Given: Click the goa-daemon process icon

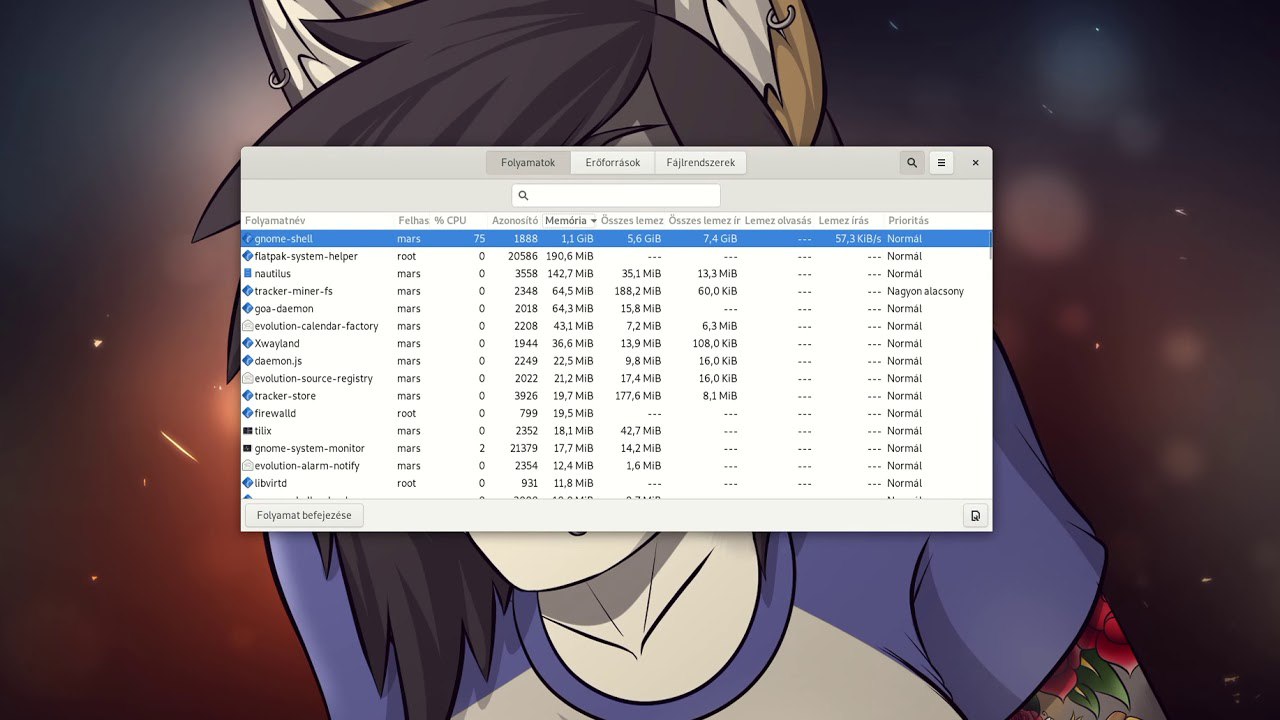Looking at the screenshot, I should 248,308.
